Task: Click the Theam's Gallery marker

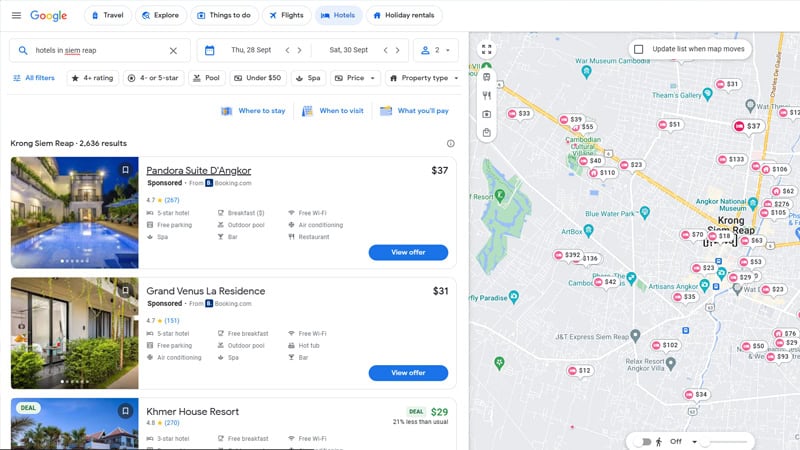Action: [x=707, y=94]
